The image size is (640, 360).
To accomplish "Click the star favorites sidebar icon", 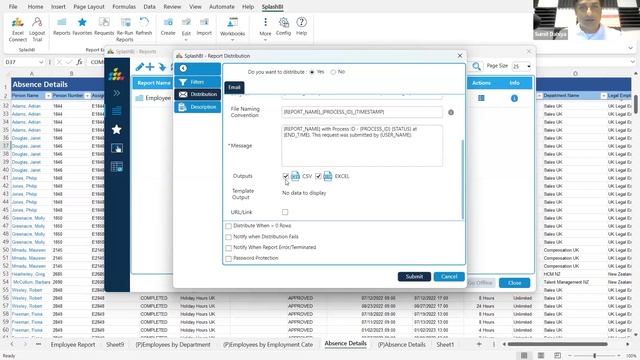I will (116, 129).
